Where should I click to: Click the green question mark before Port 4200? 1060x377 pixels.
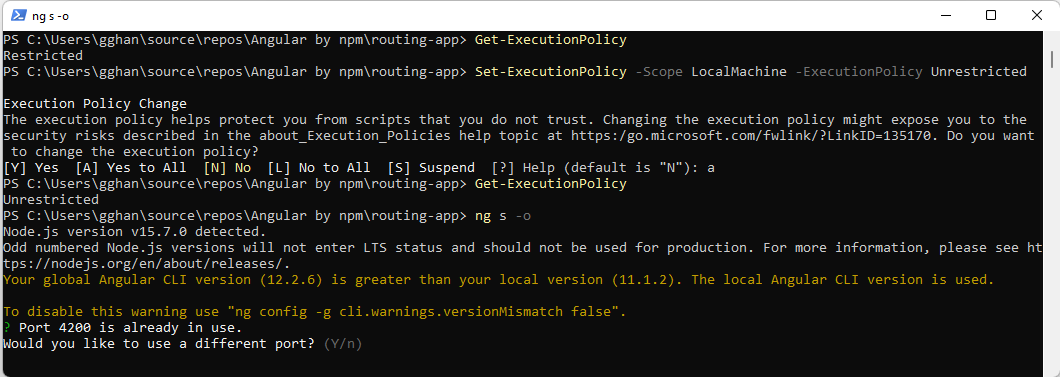coord(7,328)
